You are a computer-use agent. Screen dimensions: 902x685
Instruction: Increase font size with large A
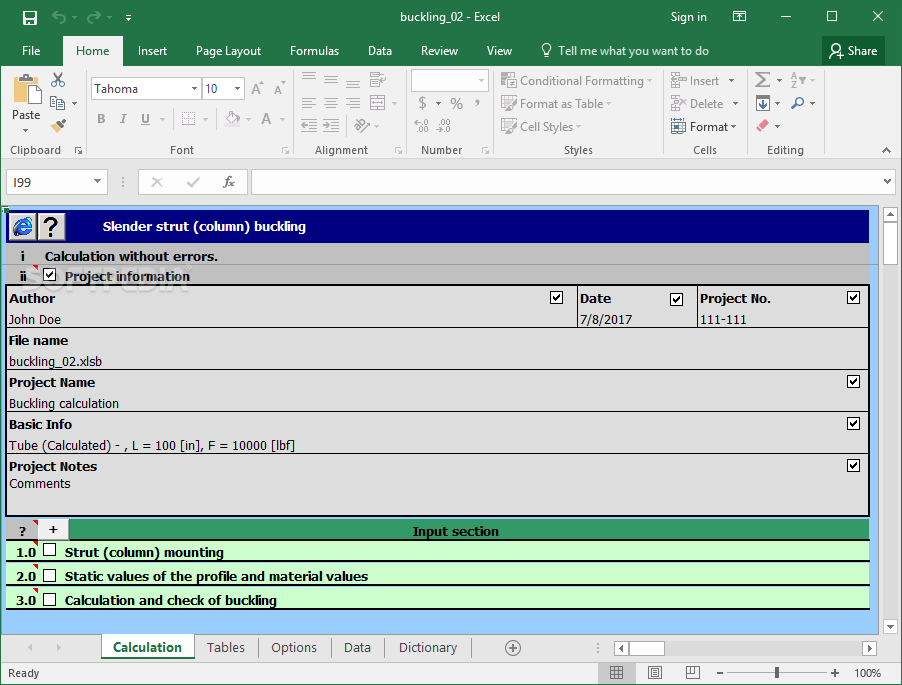coord(257,89)
